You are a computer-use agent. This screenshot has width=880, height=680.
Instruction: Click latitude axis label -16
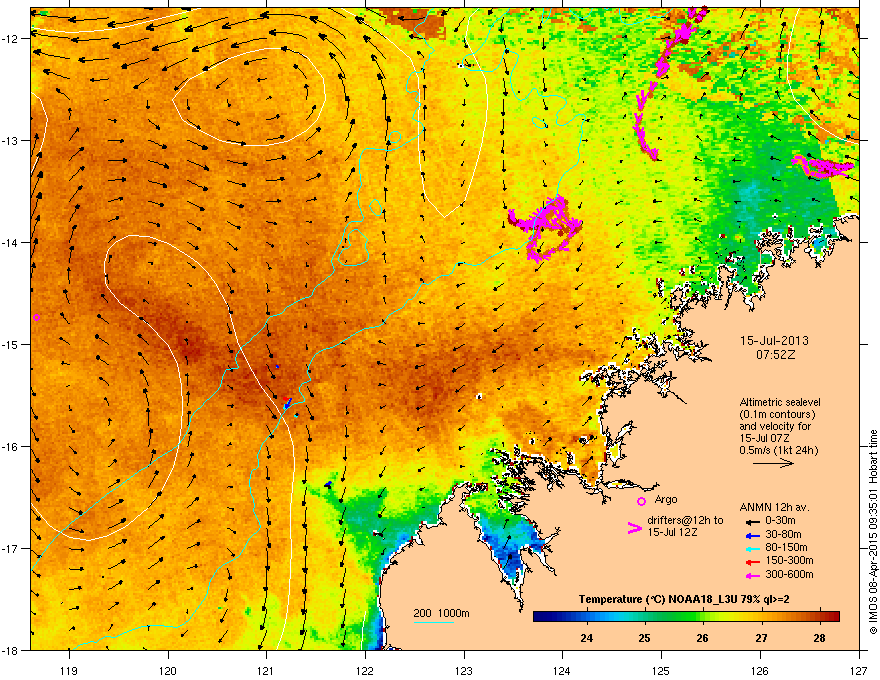click(10, 446)
